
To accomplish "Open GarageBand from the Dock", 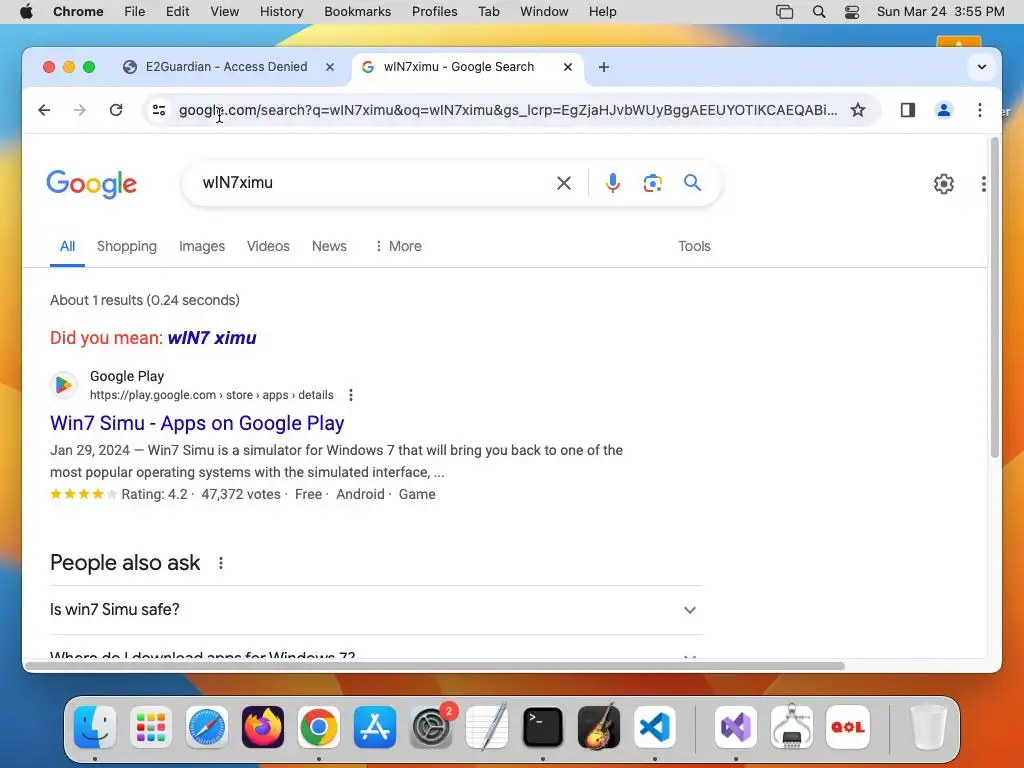I will click(x=599, y=727).
